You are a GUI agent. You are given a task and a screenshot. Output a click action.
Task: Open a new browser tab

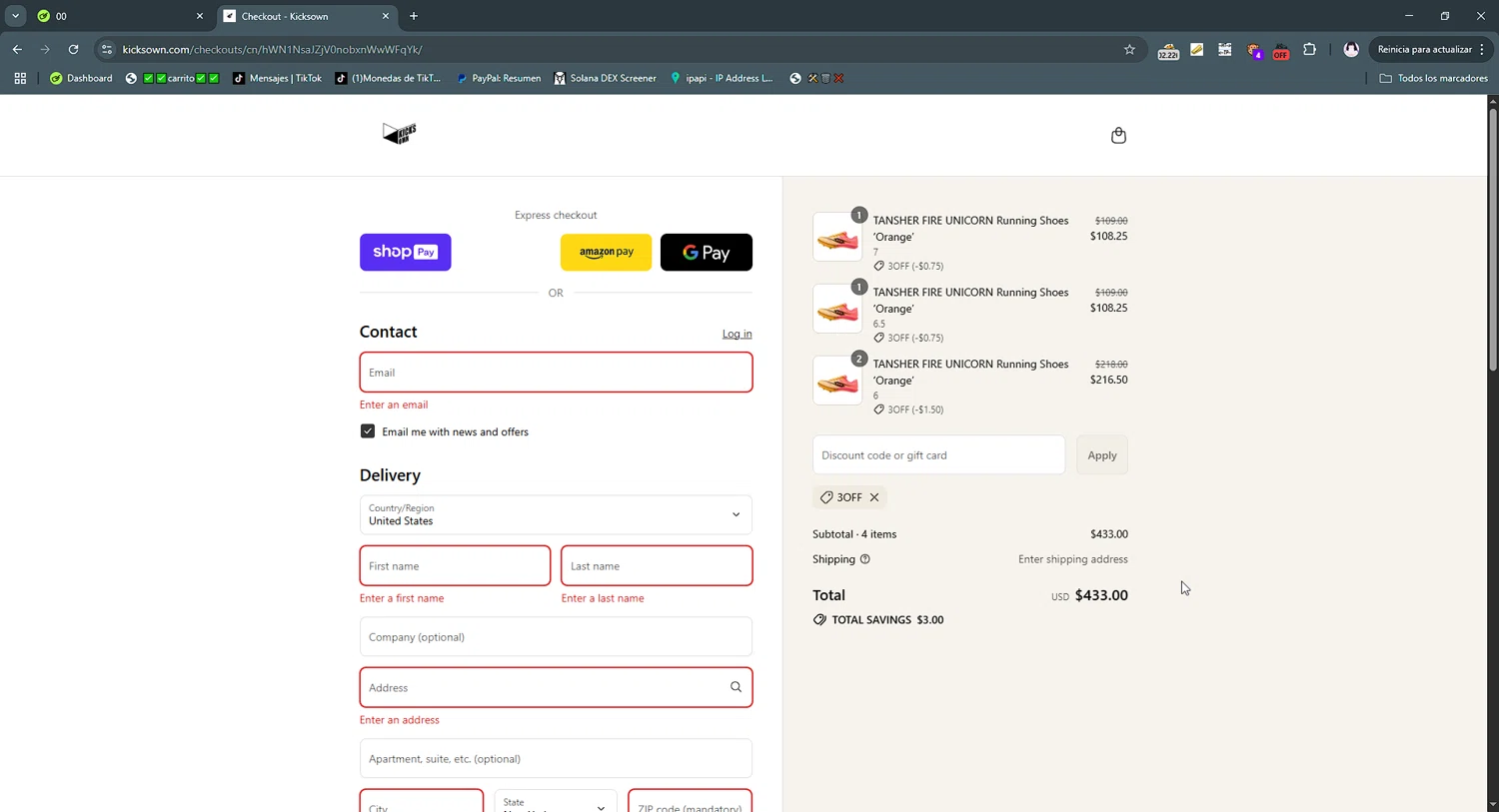pos(414,16)
